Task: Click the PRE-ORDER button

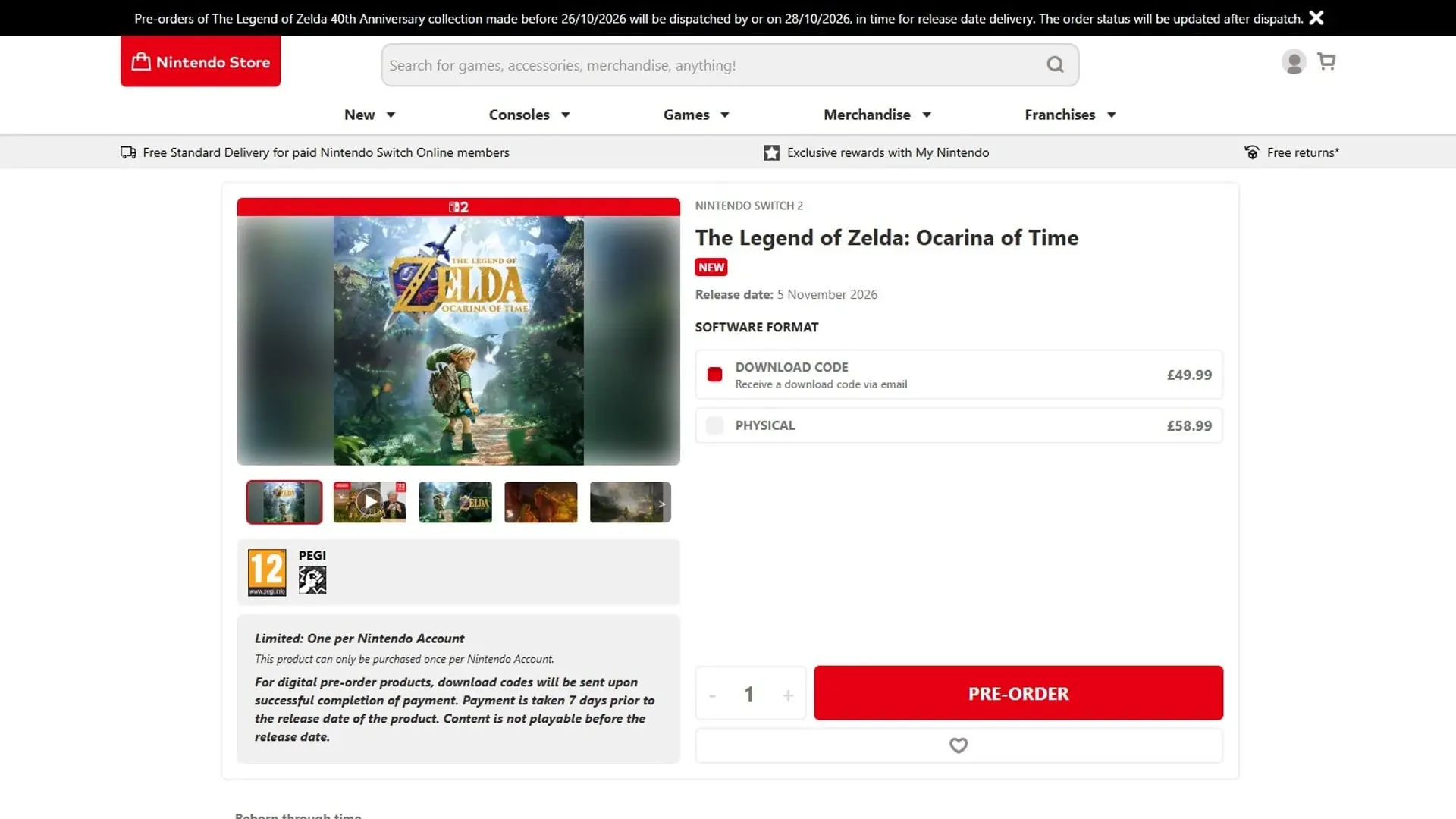Action: coord(1018,693)
